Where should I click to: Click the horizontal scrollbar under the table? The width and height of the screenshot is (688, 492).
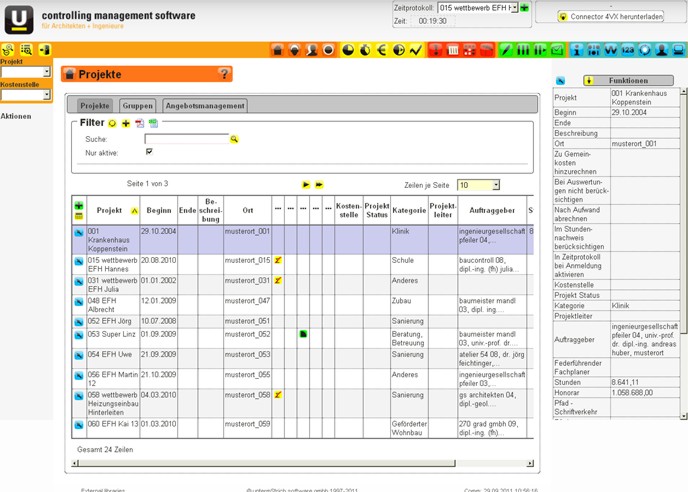point(267,463)
